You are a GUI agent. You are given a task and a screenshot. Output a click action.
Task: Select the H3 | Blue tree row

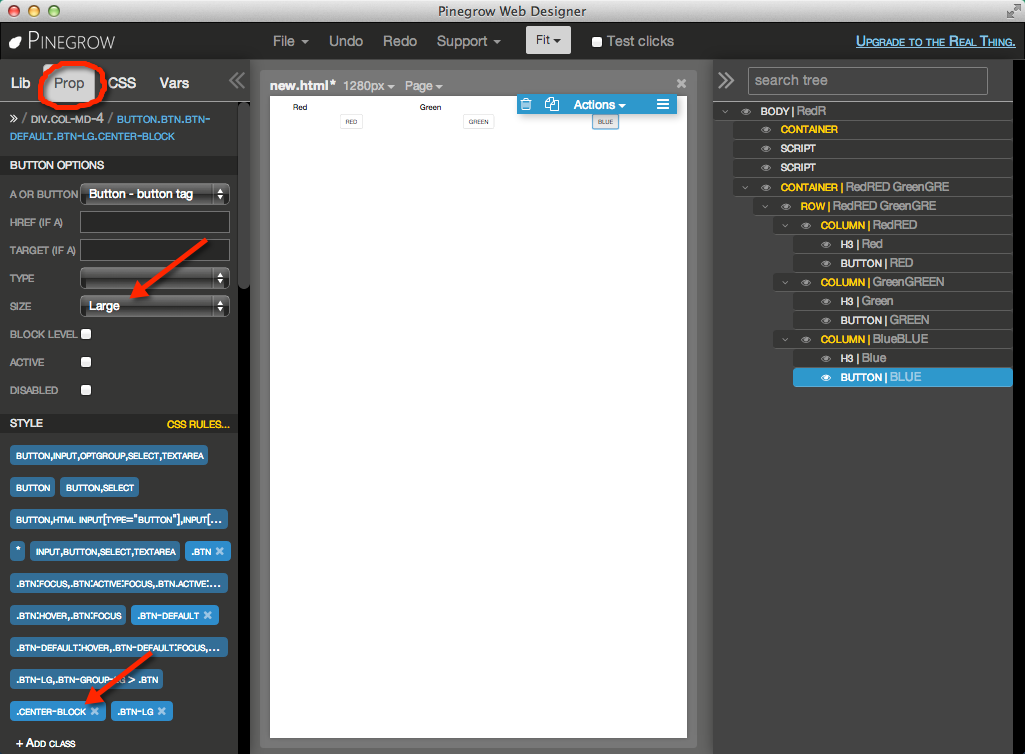pyautogui.click(x=902, y=358)
